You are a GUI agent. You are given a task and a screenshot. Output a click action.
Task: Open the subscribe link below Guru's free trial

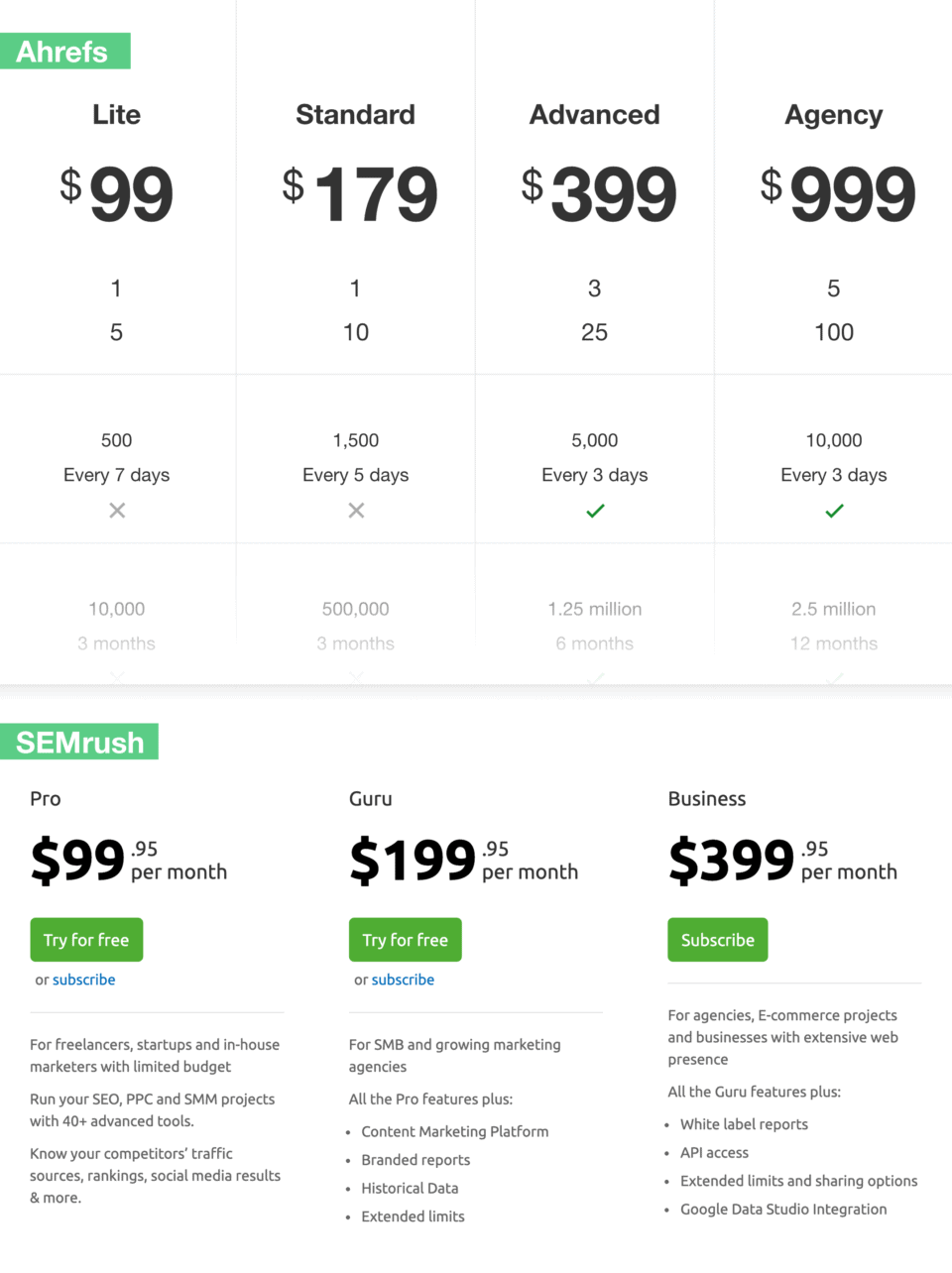point(403,980)
